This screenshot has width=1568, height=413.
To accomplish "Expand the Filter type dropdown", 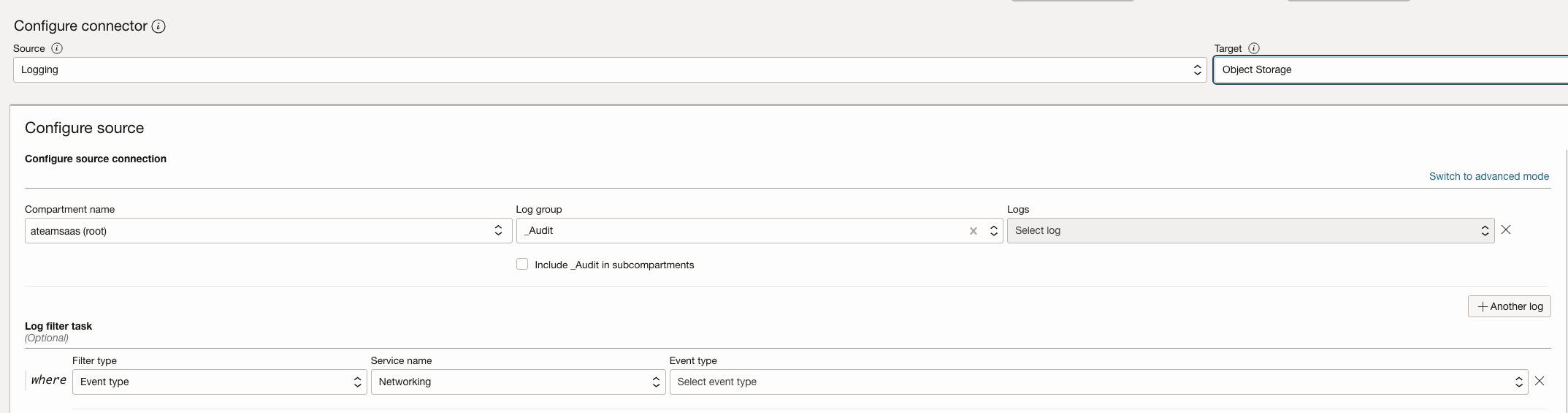I will (x=219, y=382).
